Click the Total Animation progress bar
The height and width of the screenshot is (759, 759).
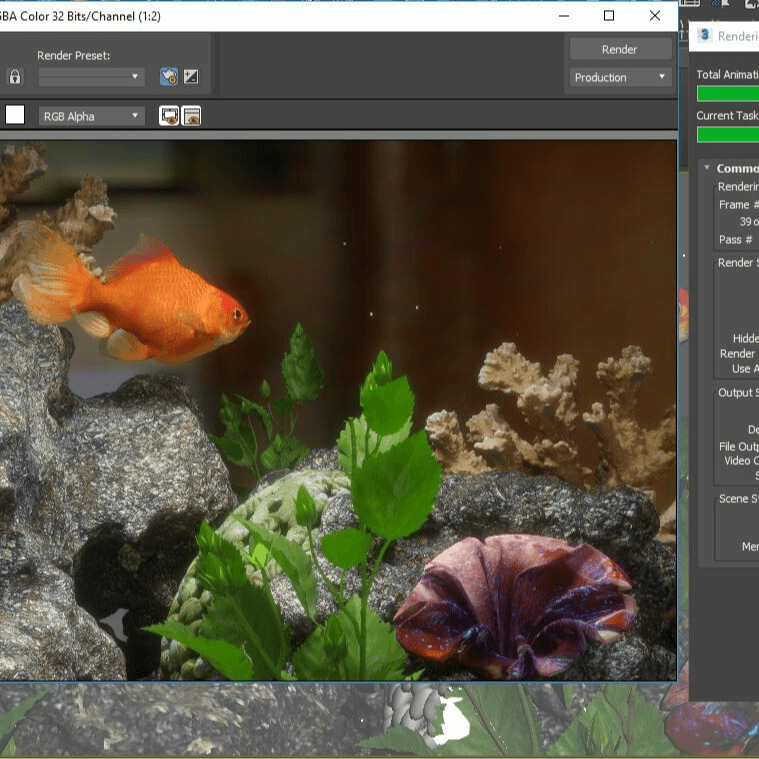click(x=727, y=94)
